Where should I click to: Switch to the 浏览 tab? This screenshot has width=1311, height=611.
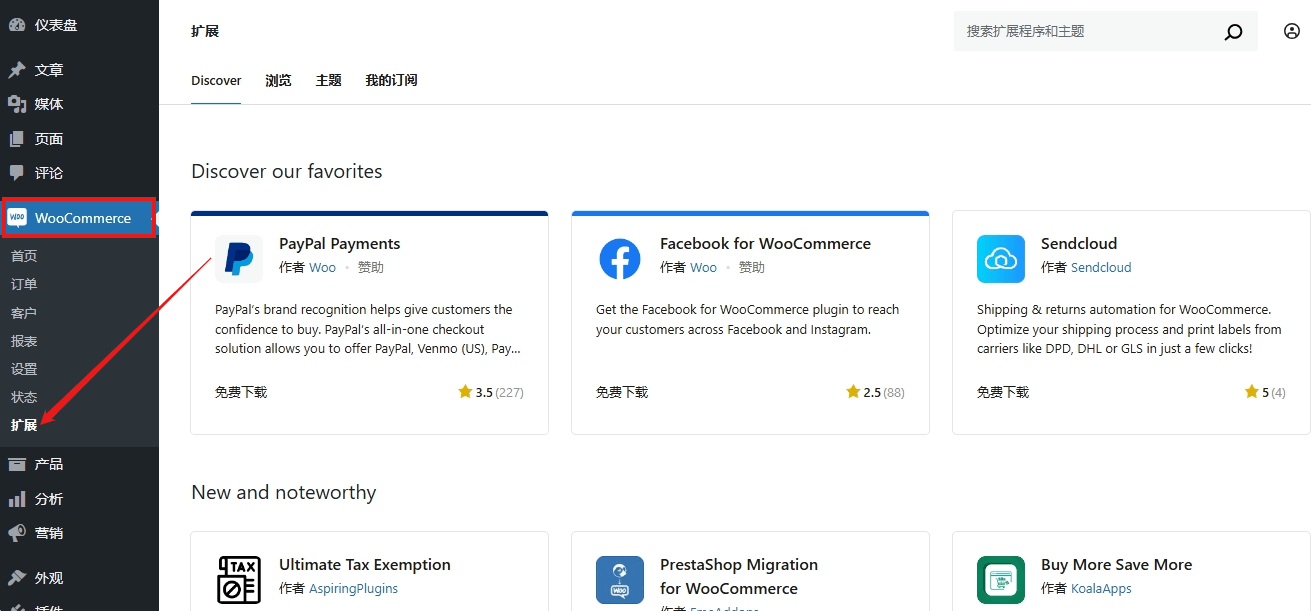(279, 80)
